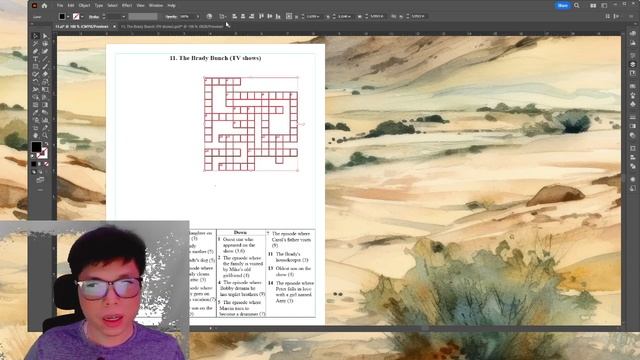640x360 pixels.
Task: Open the Help menu
Action: [x=172, y=5]
